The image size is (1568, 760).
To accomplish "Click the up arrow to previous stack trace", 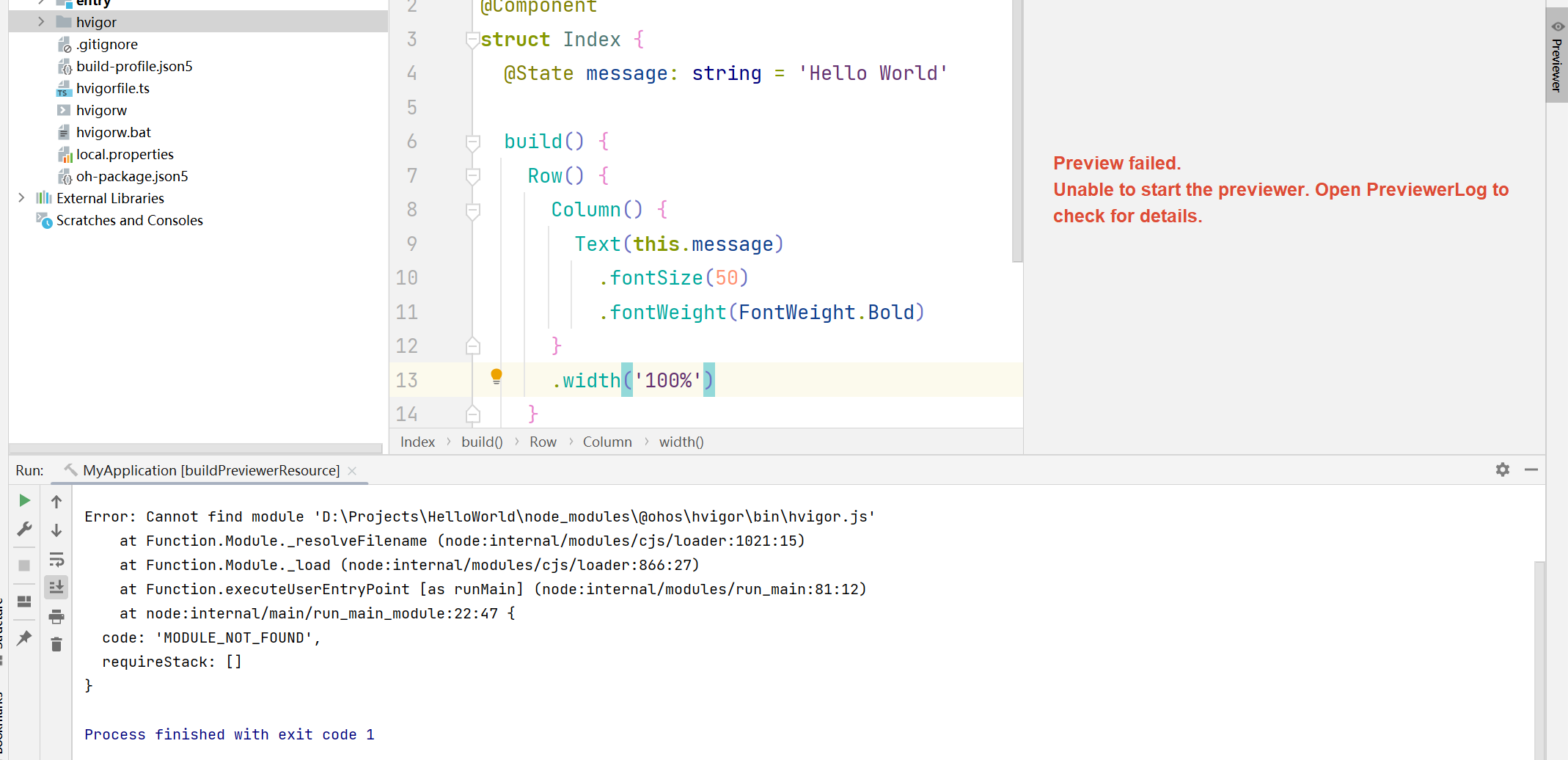I will tap(56, 501).
